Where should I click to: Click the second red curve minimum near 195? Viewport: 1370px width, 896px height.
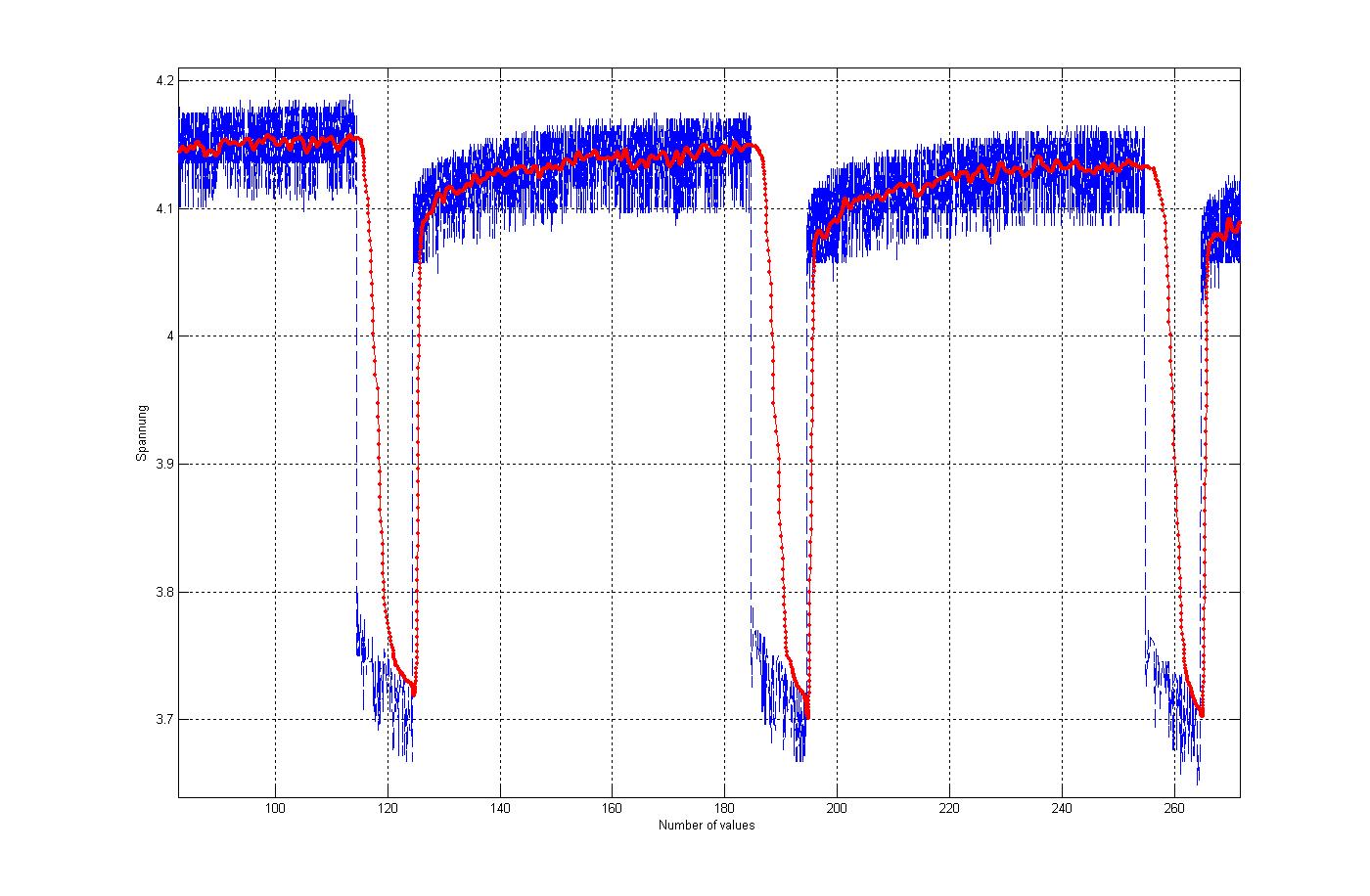(x=807, y=715)
